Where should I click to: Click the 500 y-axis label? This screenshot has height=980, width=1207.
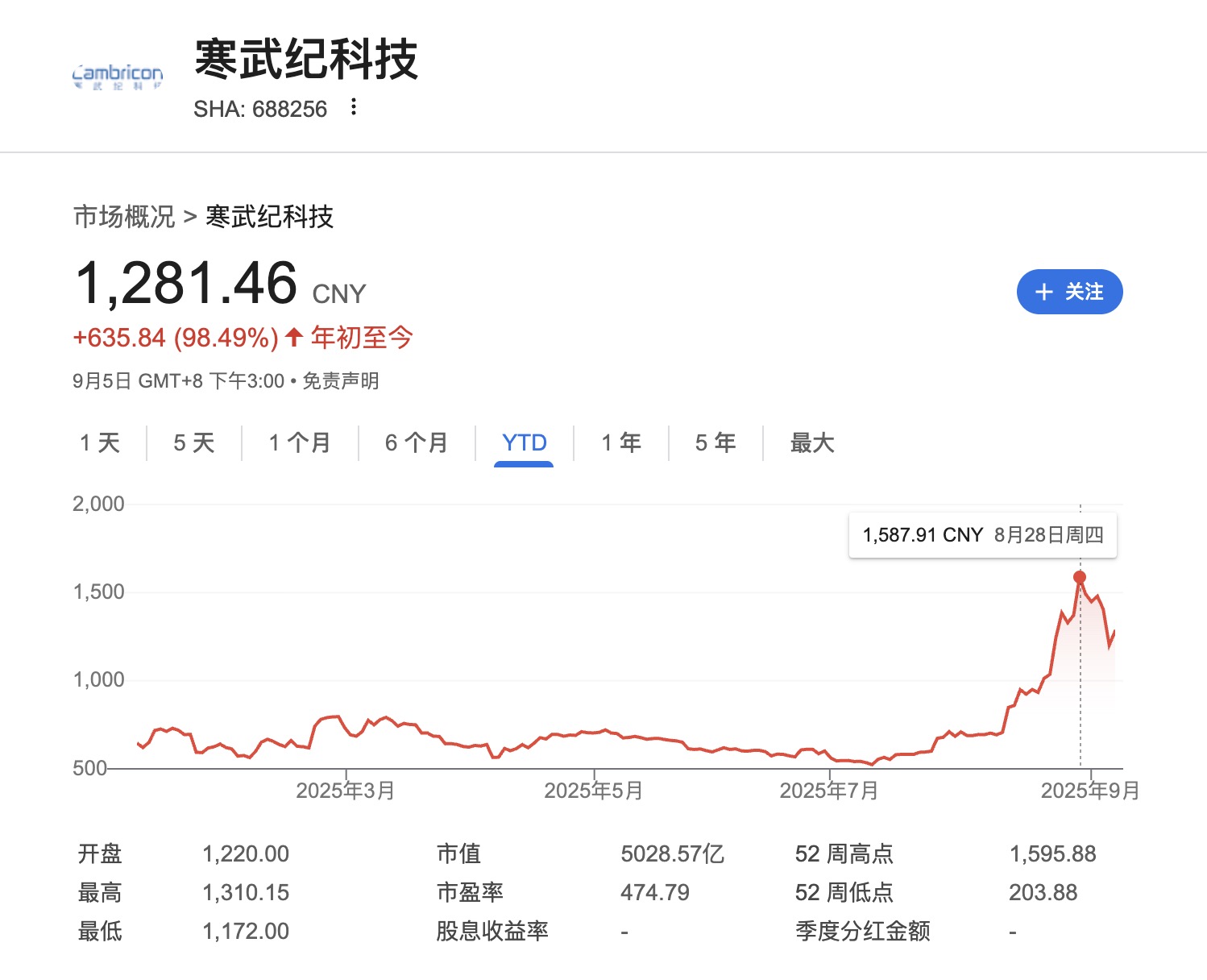[89, 768]
